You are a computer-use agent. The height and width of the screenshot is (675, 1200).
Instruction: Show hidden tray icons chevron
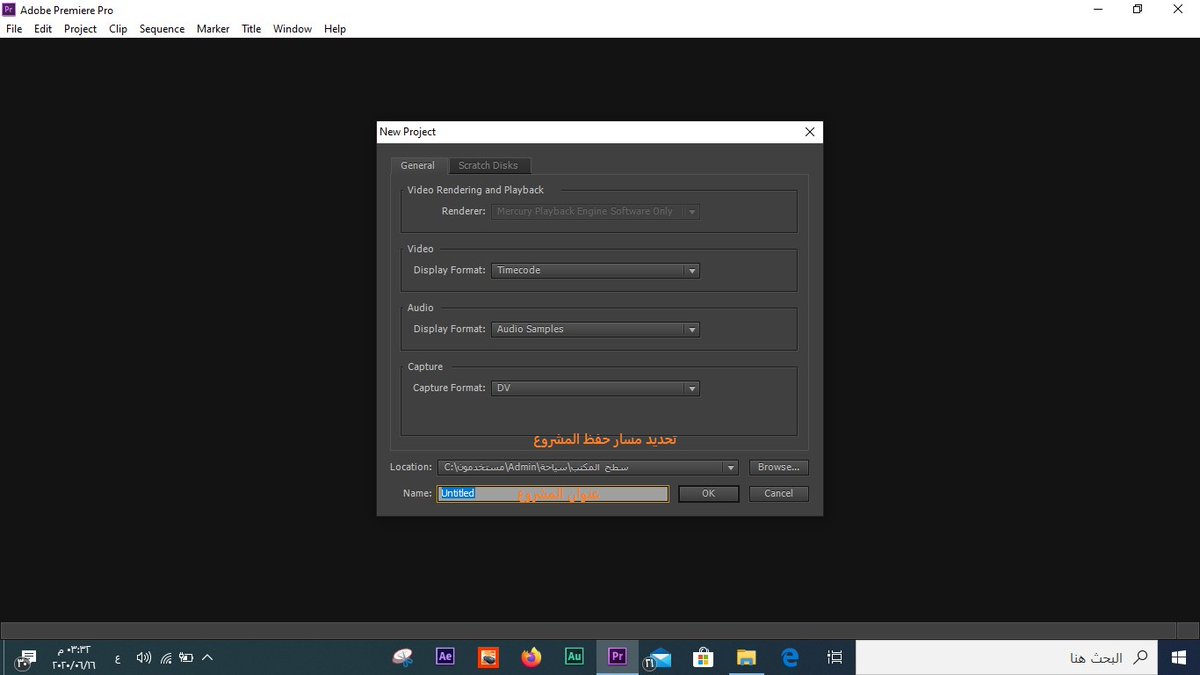pyautogui.click(x=208, y=658)
